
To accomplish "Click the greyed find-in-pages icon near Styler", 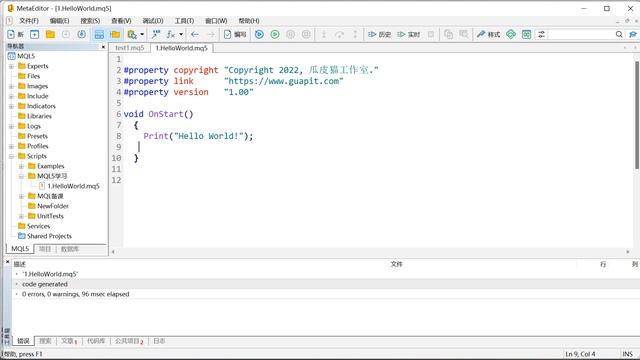I will 464,35.
